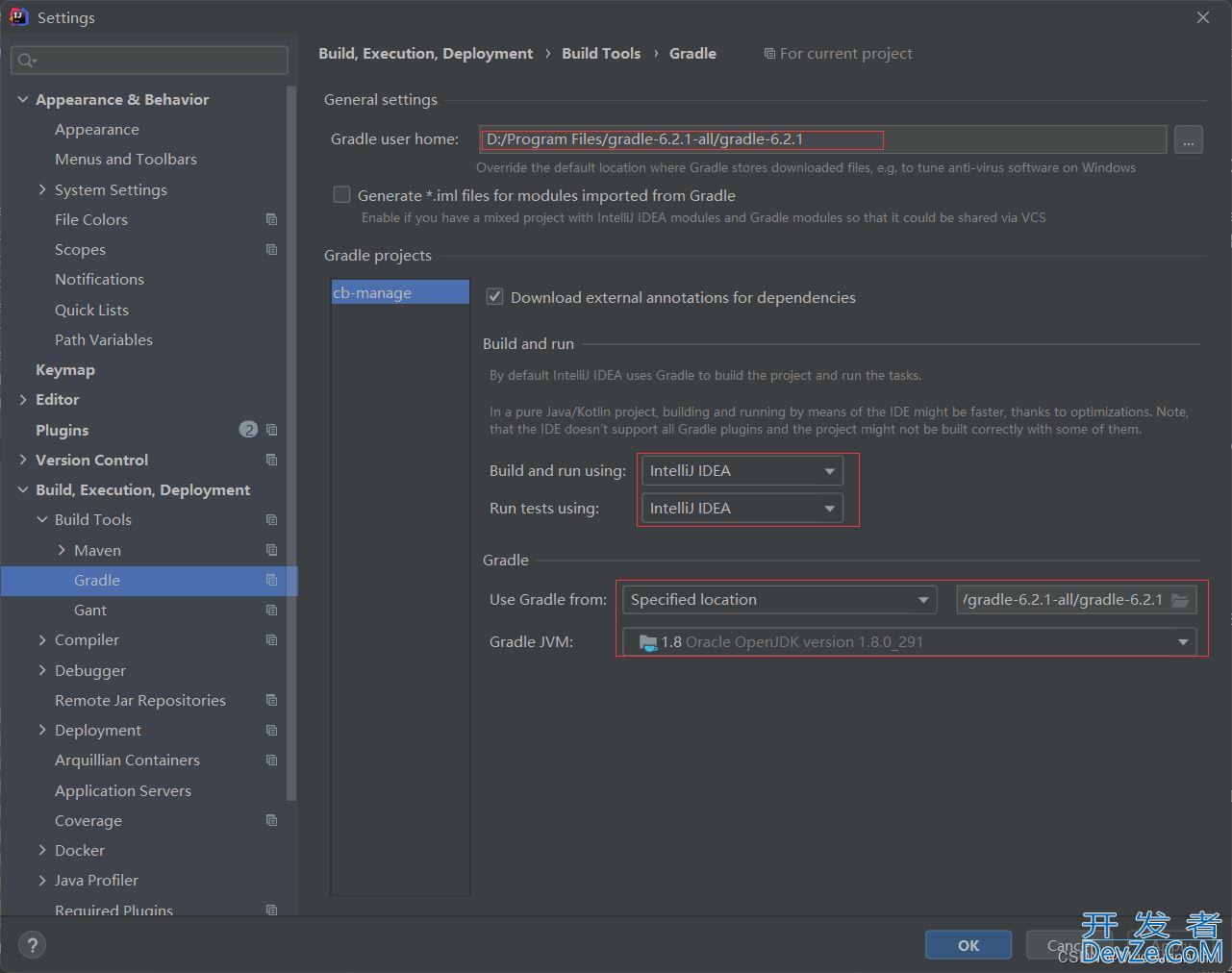Screen dimensions: 1232x973
Task: Select cb-manage Gradle project
Action: point(400,292)
